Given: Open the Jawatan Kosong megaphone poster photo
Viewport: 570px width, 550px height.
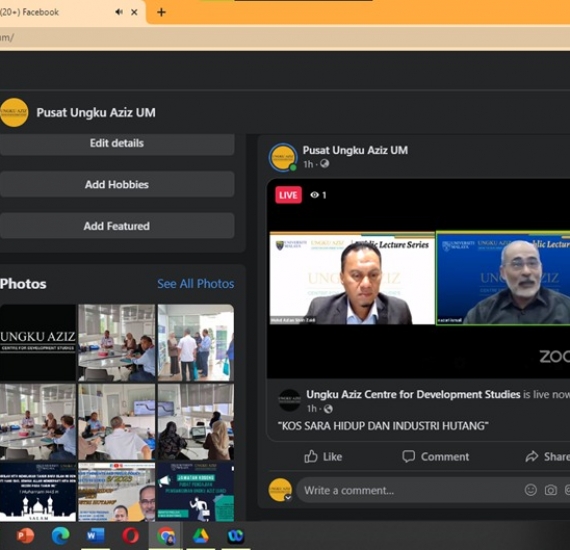Looking at the screenshot, I should point(196,492).
